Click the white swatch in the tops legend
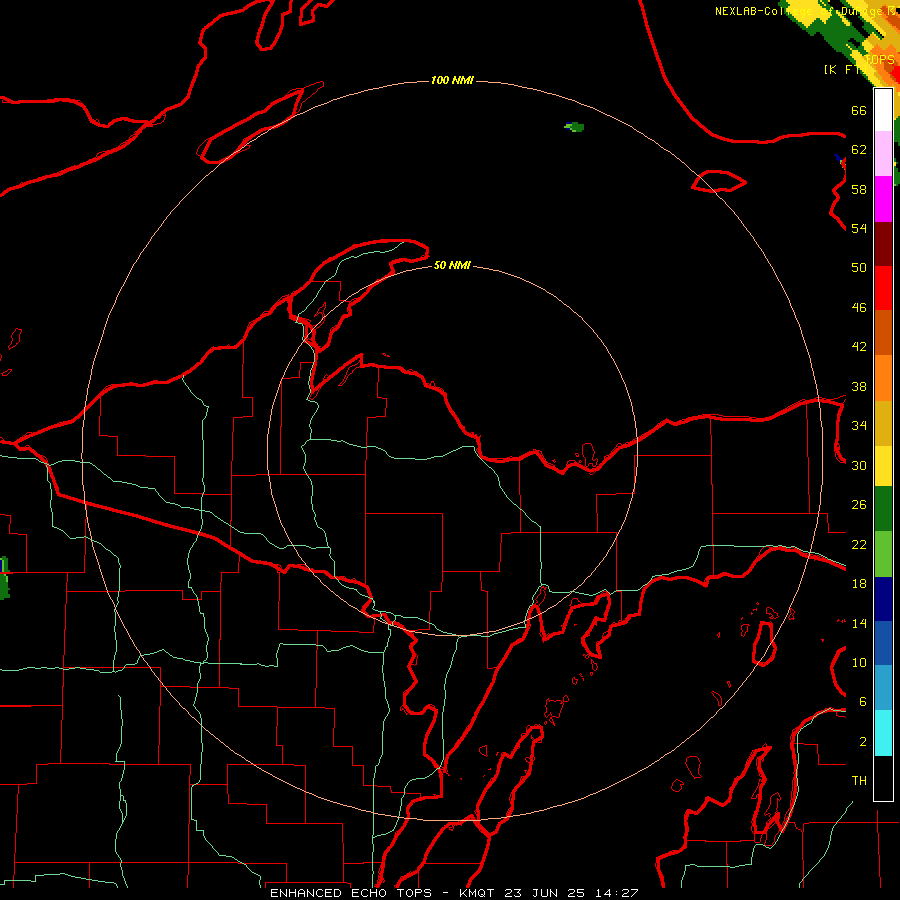Image resolution: width=900 pixels, height=900 pixels. point(883,110)
